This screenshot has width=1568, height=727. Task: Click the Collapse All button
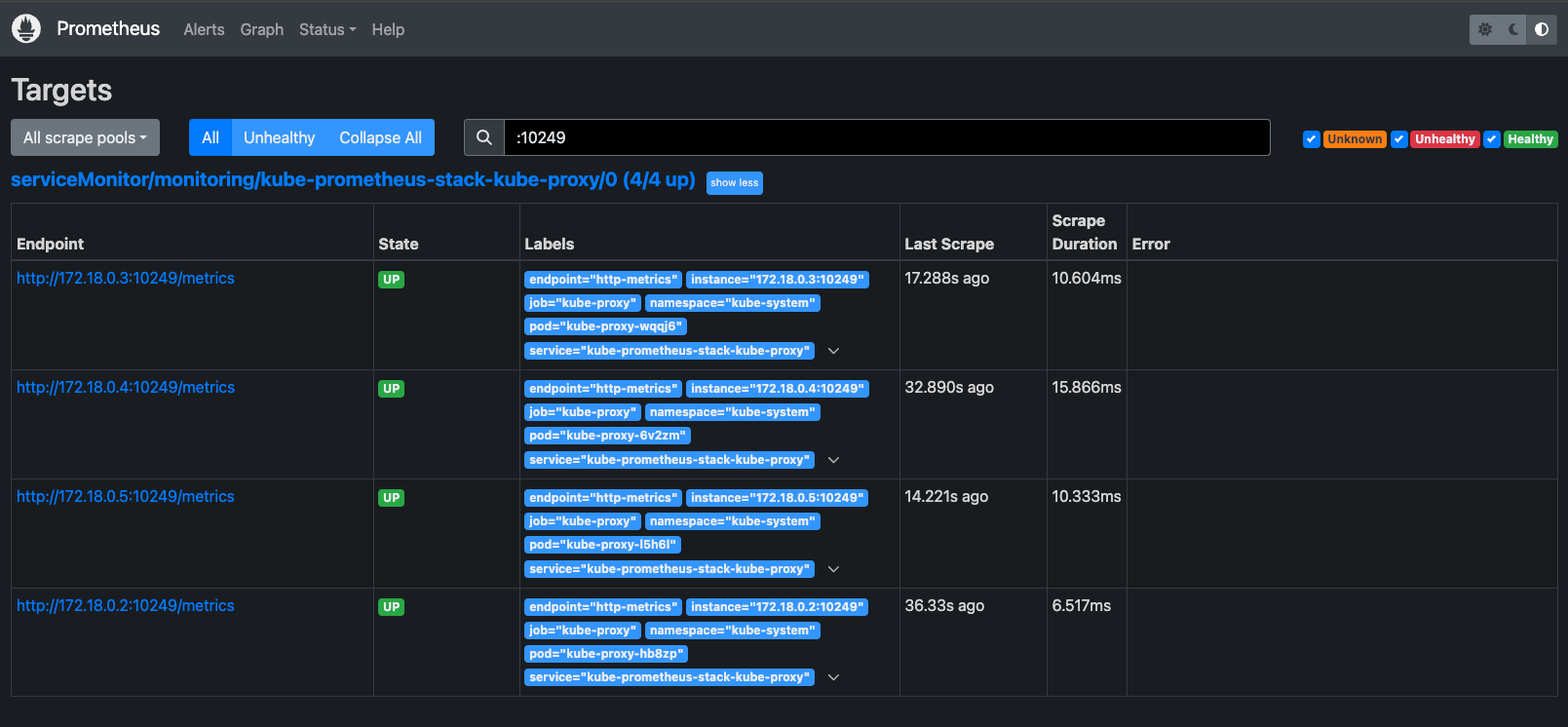[381, 137]
